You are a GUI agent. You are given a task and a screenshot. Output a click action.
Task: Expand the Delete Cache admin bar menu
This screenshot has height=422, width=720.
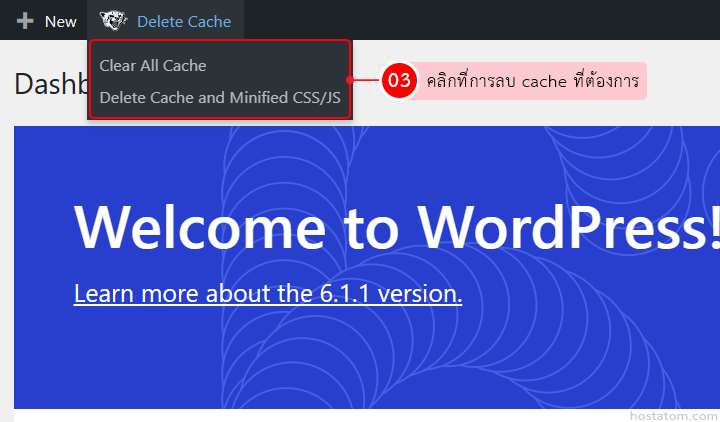point(183,21)
